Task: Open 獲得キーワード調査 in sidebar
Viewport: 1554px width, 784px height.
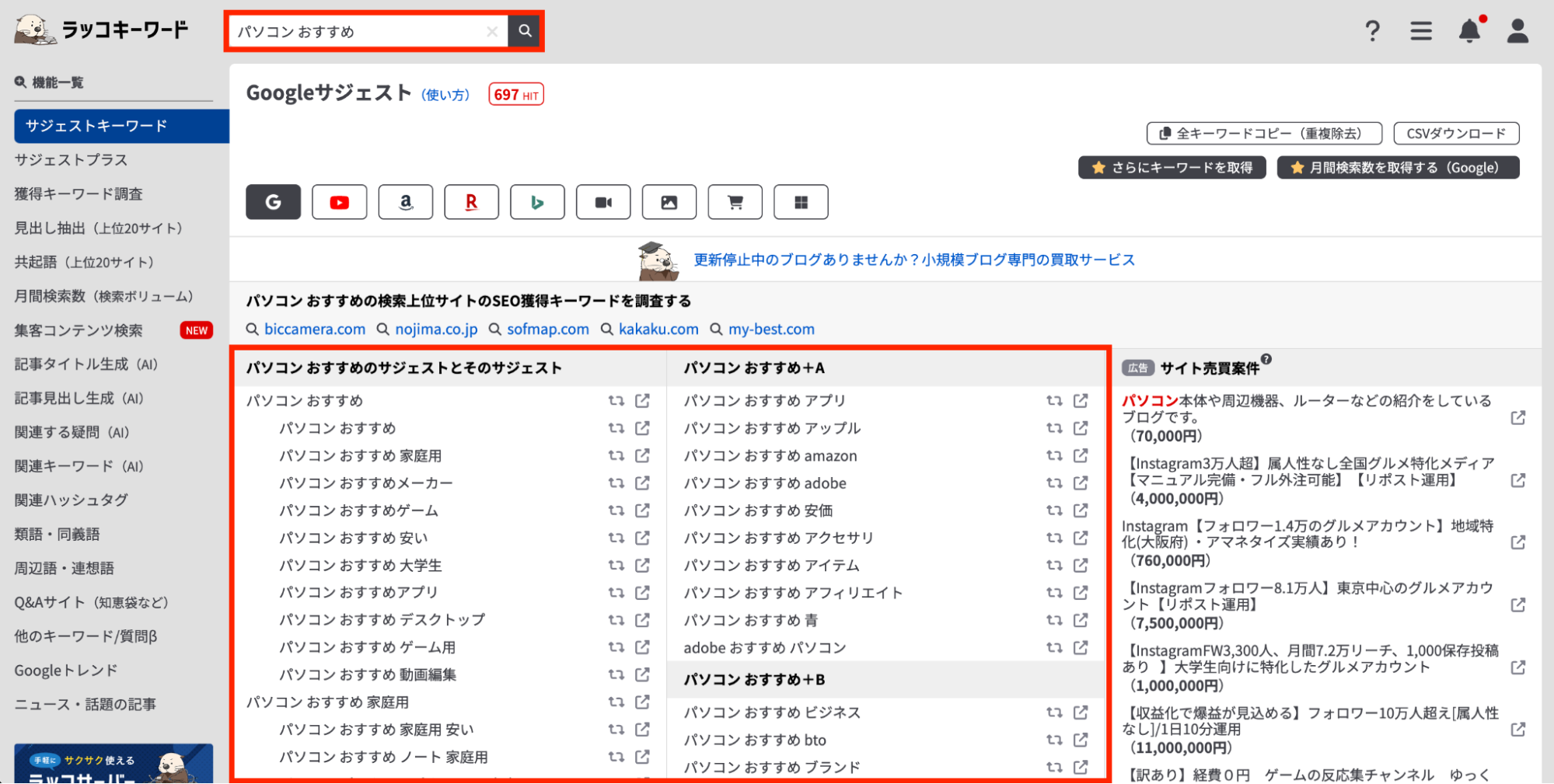Action: tap(79, 194)
